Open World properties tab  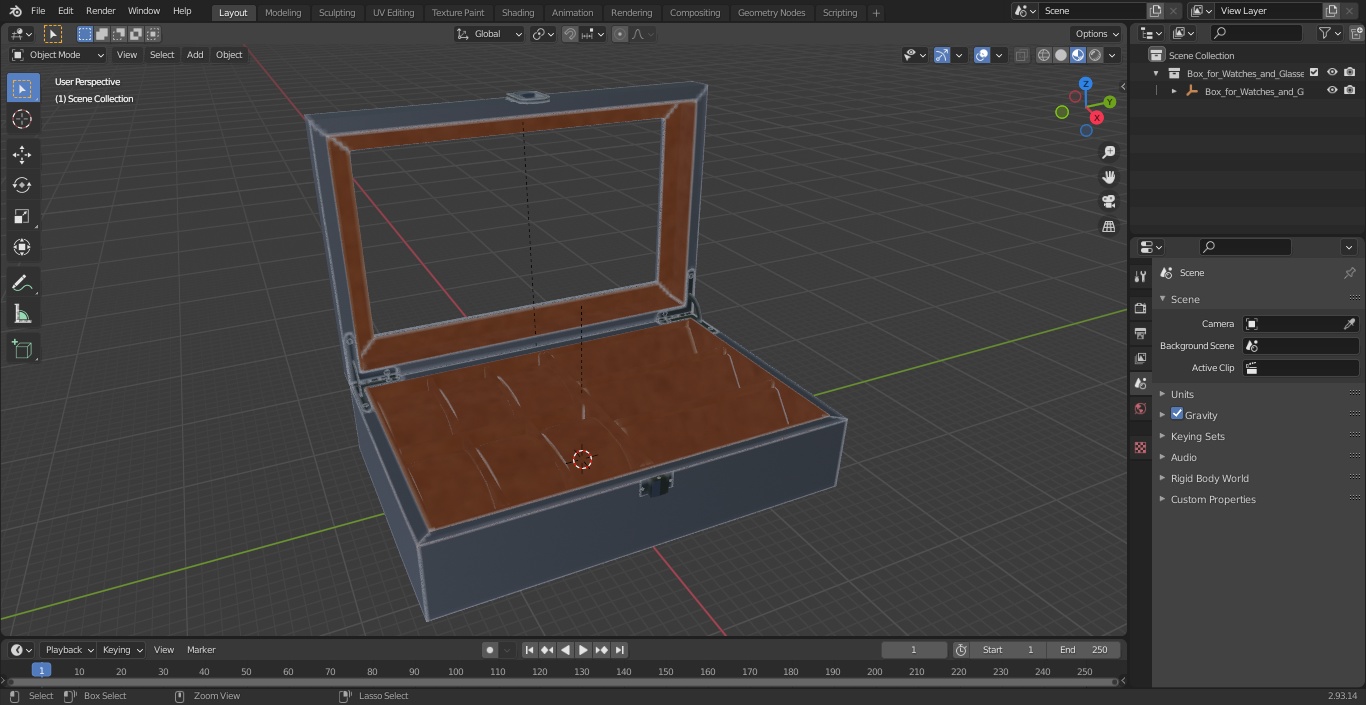(x=1140, y=409)
